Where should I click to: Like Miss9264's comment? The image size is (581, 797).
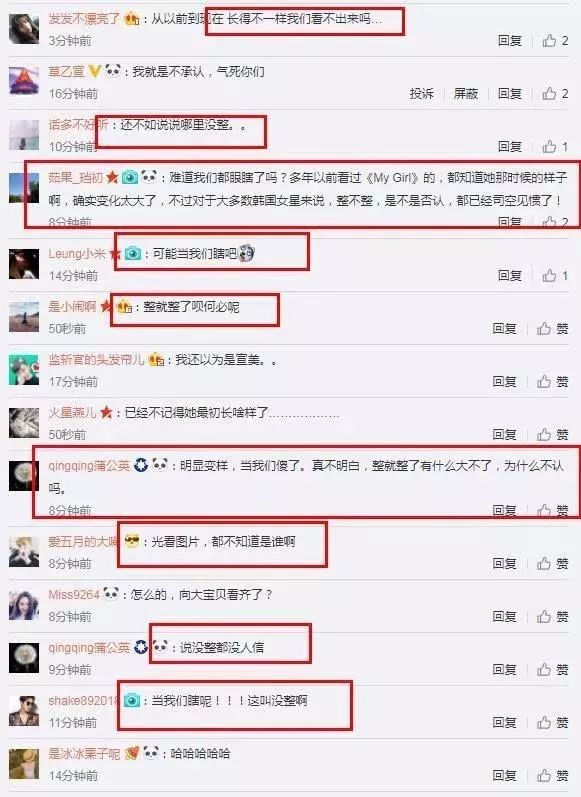(x=553, y=617)
